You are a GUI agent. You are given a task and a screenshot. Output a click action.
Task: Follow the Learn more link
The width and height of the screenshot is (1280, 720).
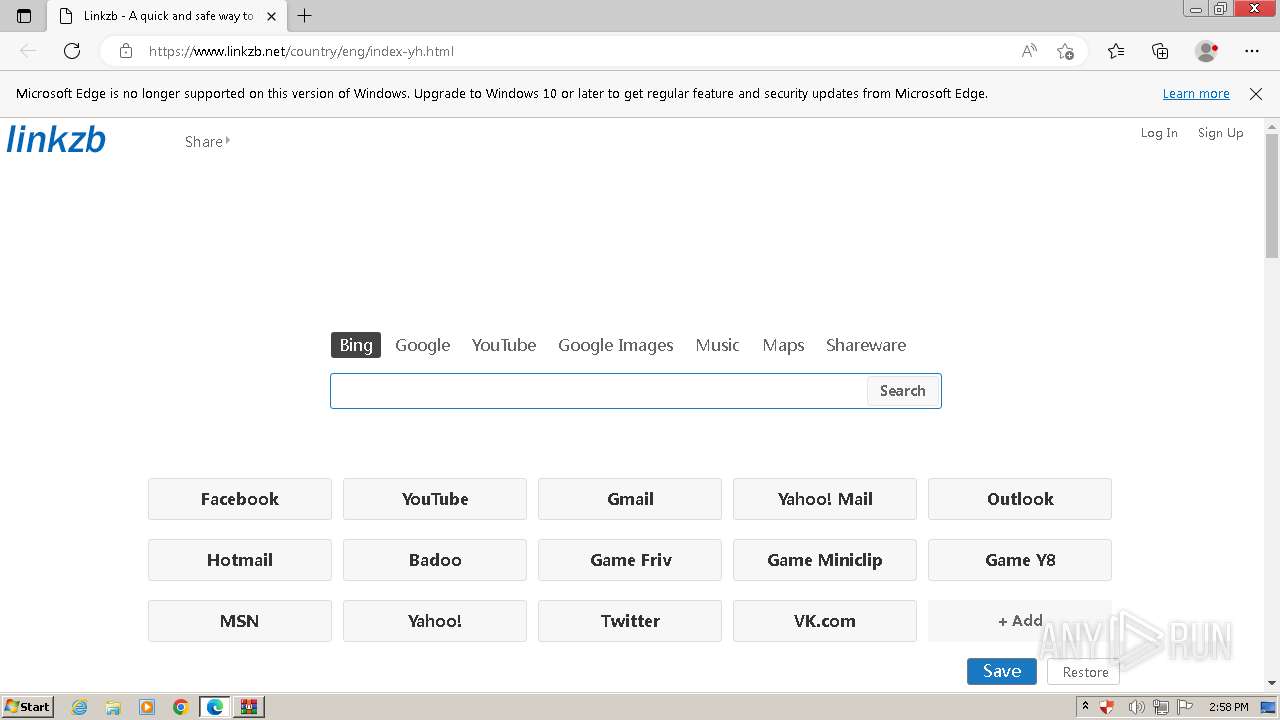coord(1196,94)
